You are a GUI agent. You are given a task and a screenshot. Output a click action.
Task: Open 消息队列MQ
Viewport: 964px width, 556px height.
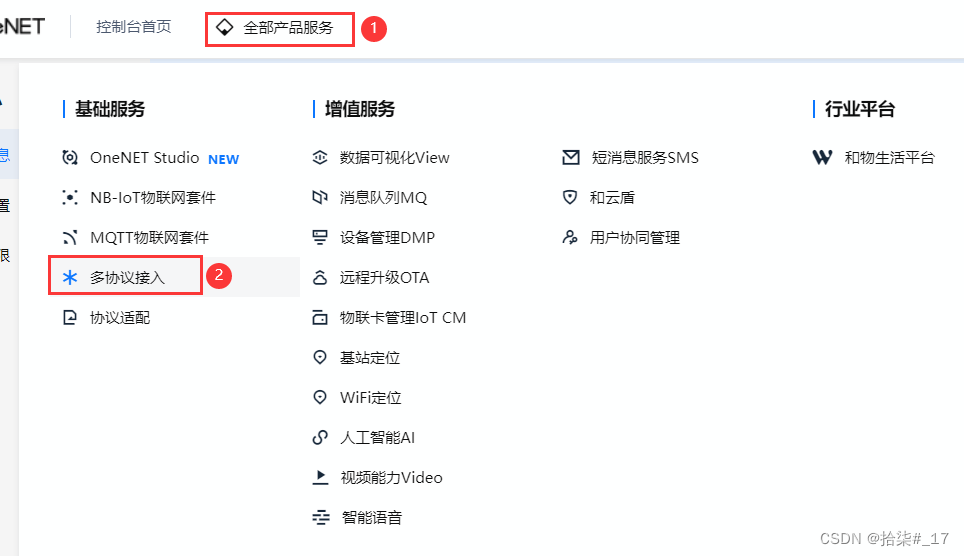tap(384, 197)
